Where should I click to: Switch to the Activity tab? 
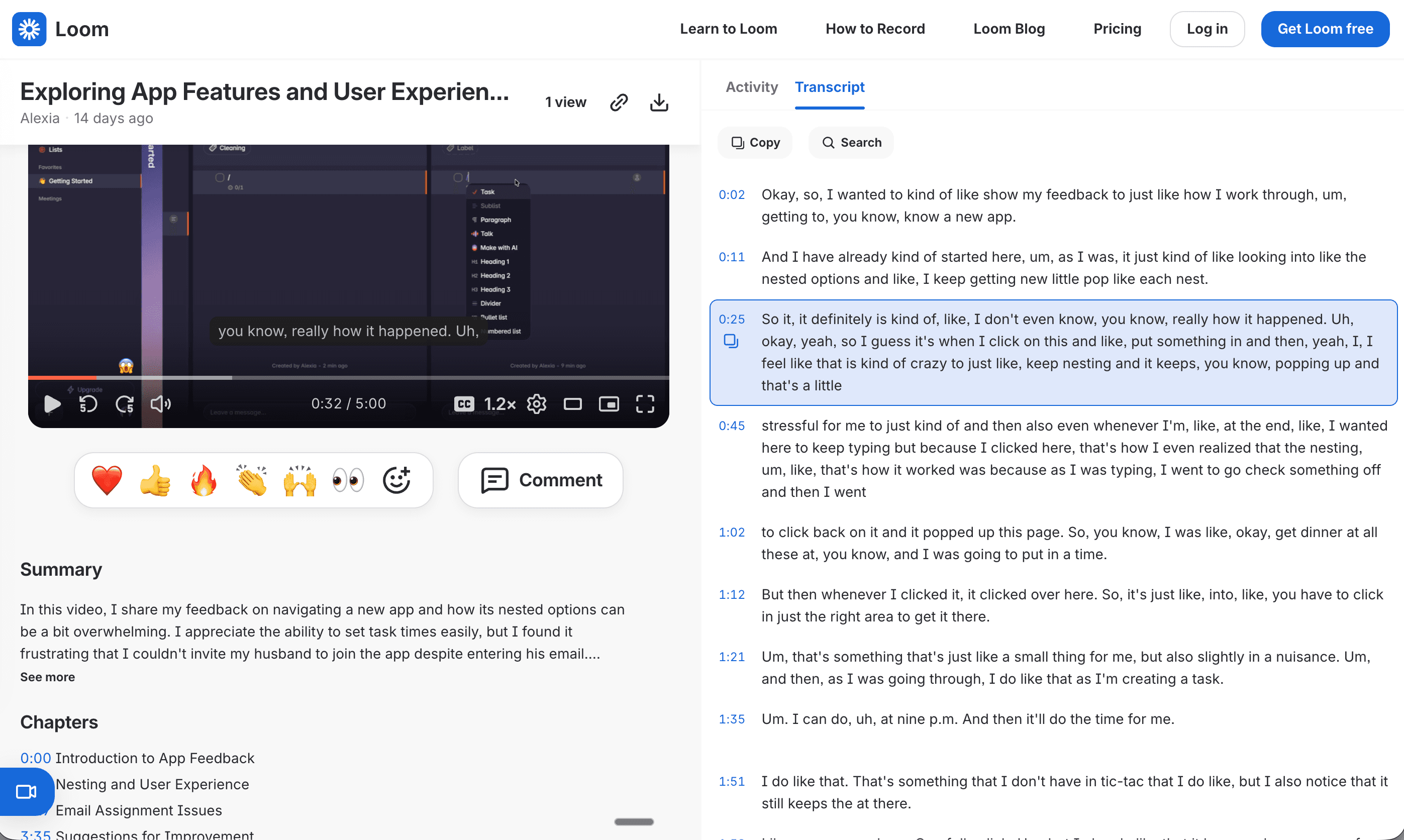751,87
